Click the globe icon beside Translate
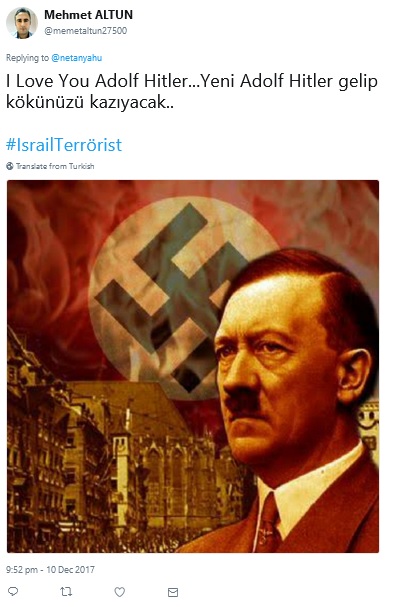This screenshot has width=402, height=607. [10, 166]
